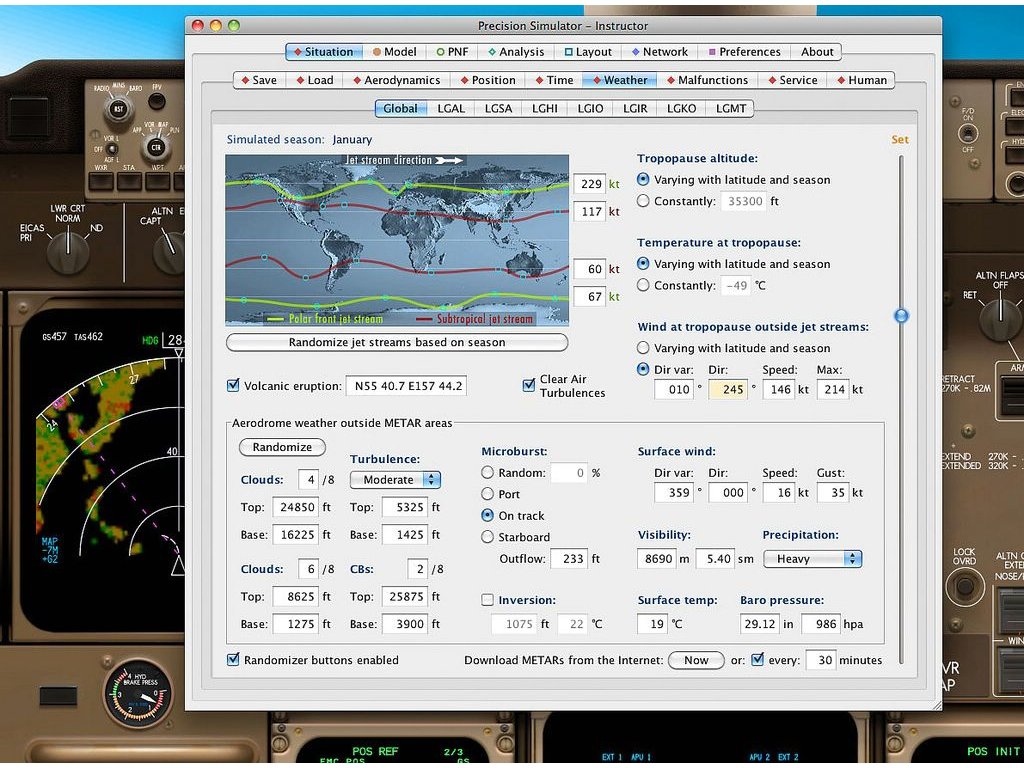Click the Surface temp field

point(652,624)
